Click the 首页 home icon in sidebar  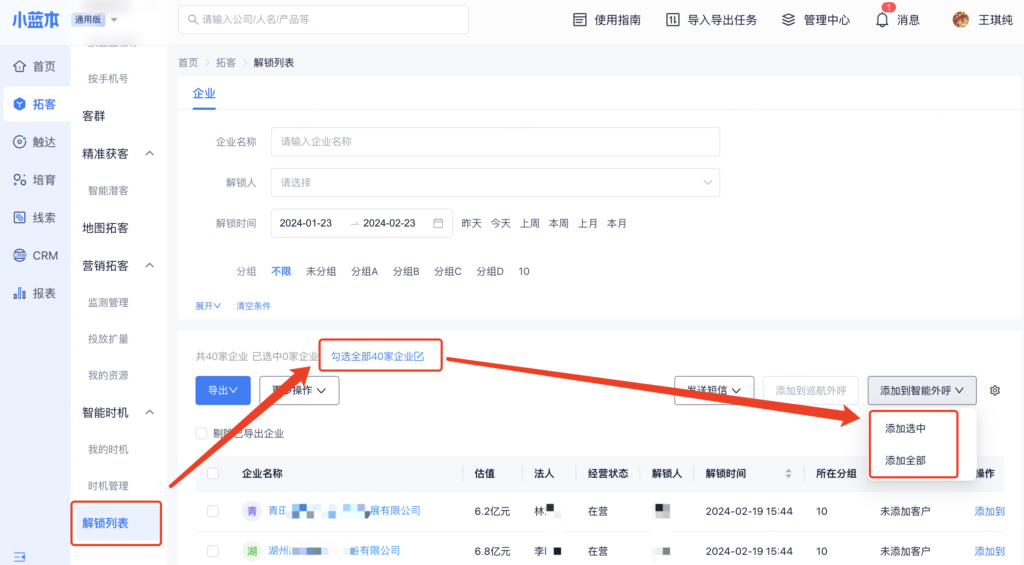19,66
